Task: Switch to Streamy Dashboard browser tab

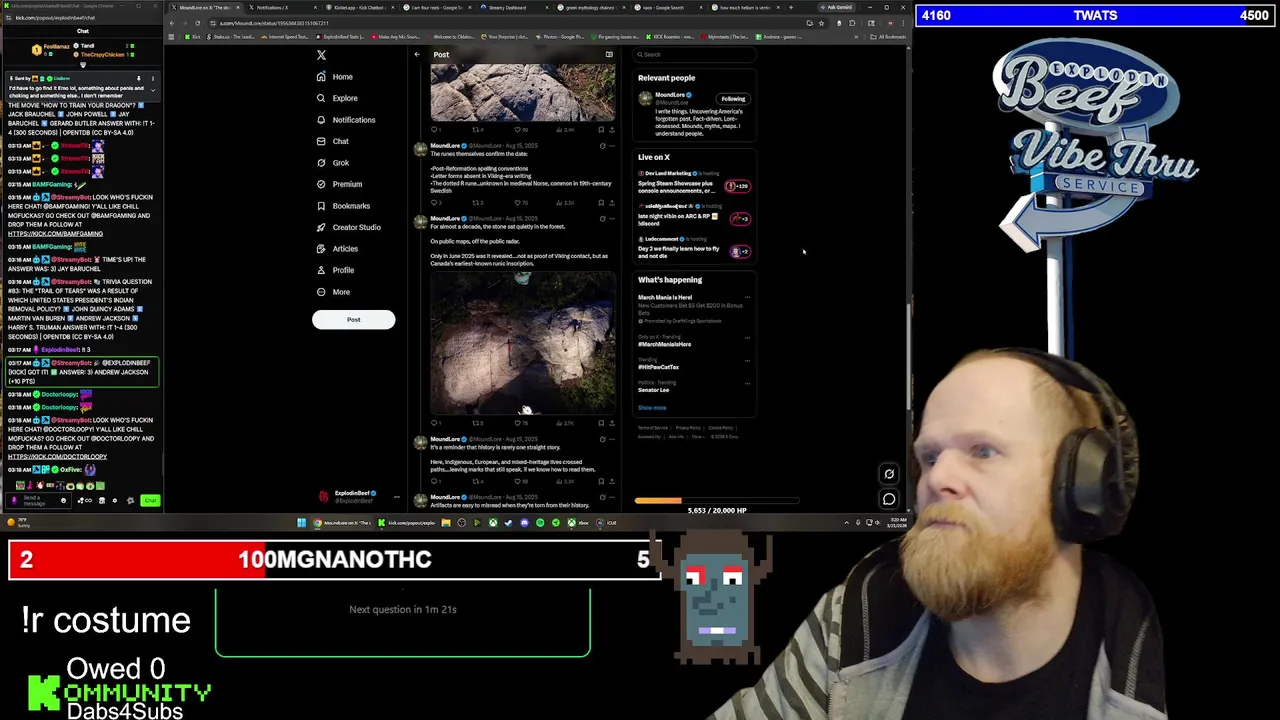Action: (x=509, y=7)
